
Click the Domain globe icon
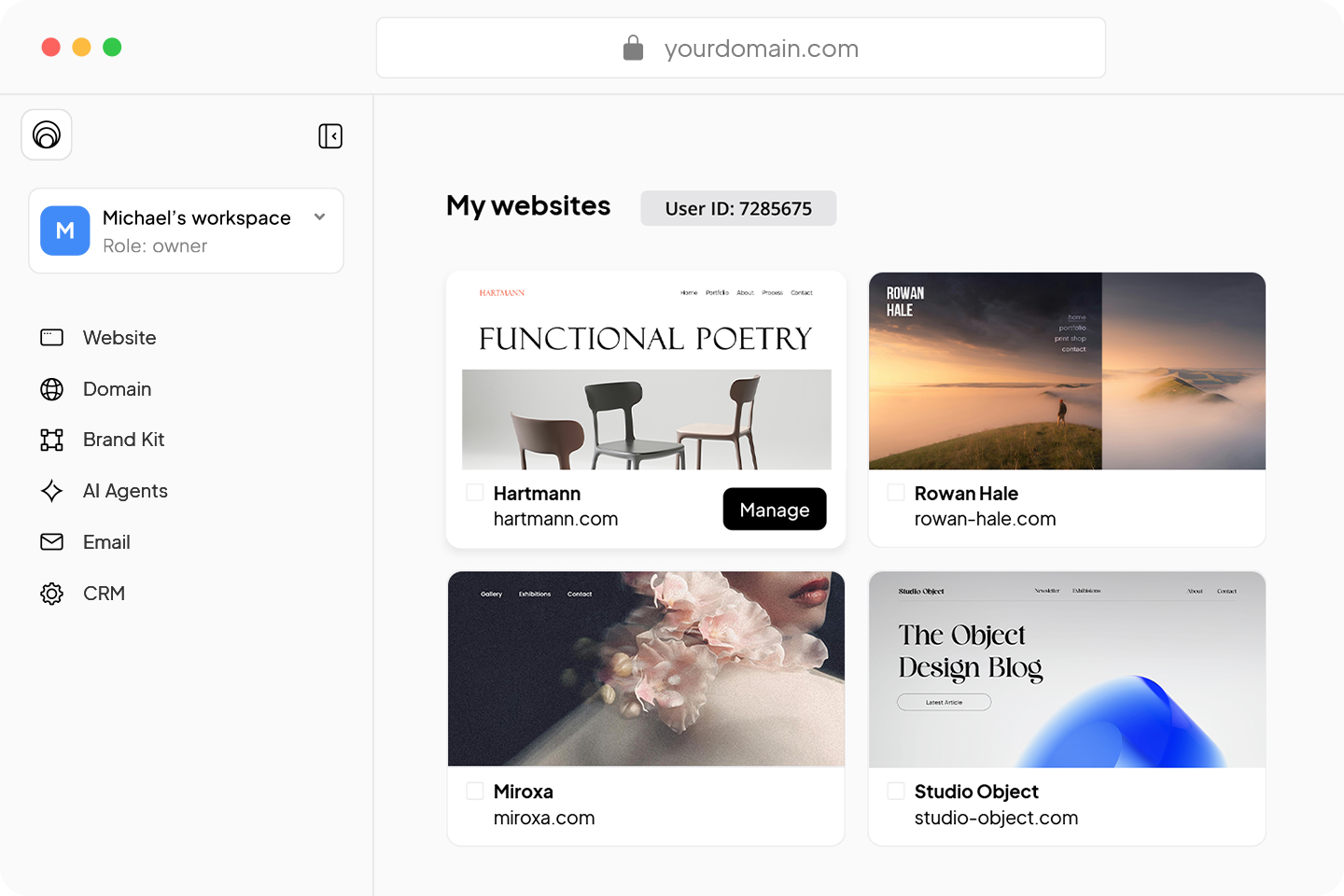52,389
